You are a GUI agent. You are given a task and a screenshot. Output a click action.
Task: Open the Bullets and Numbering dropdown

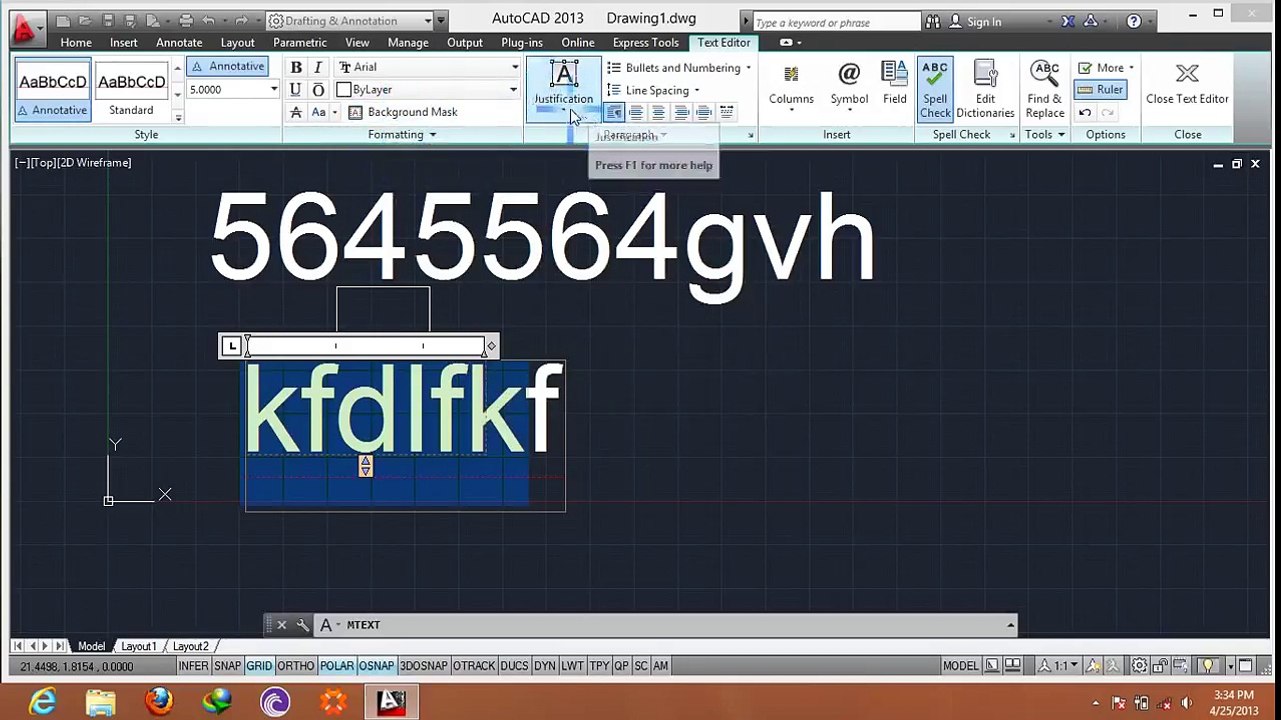(679, 68)
